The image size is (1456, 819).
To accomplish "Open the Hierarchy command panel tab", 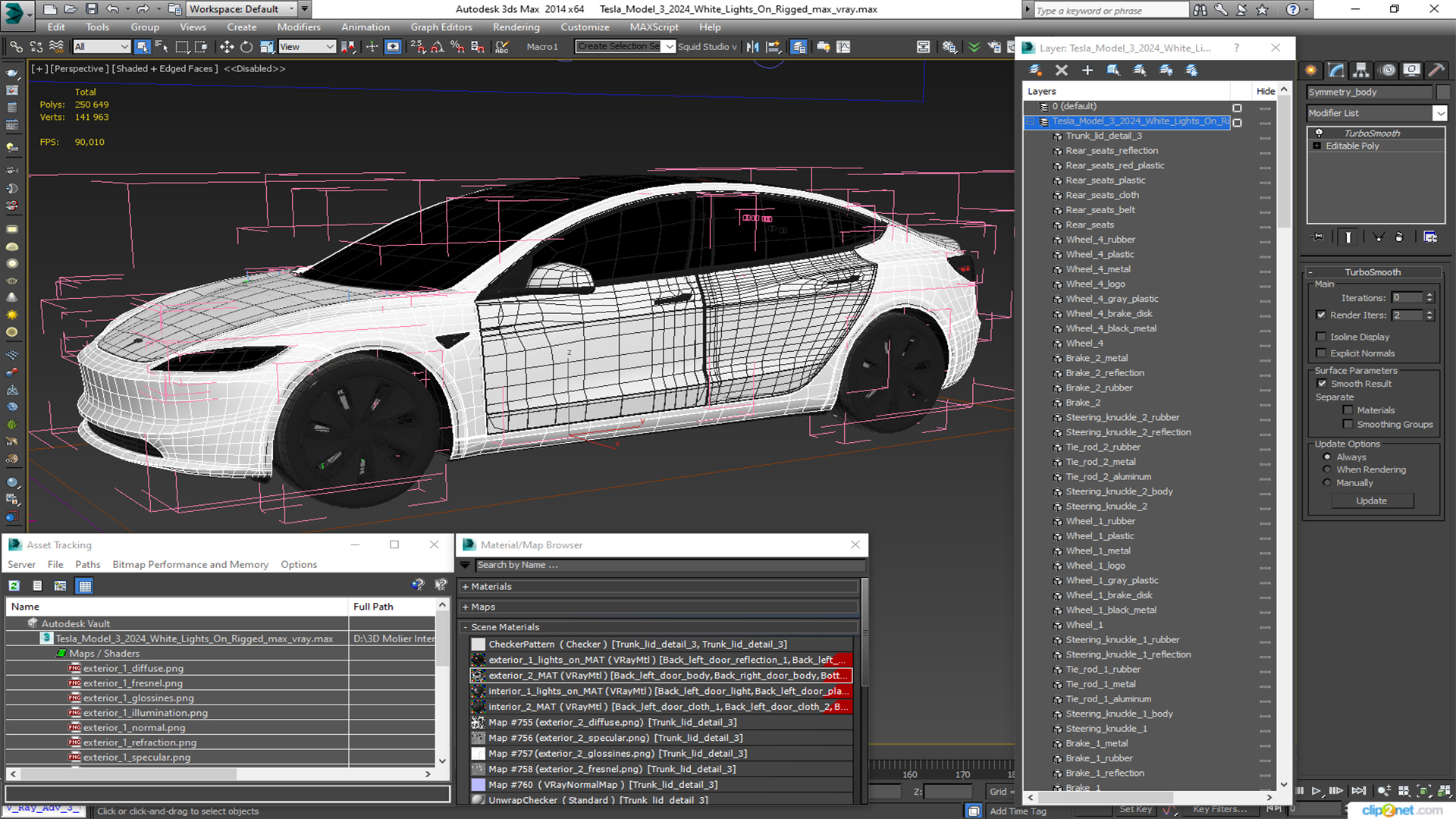I will pyautogui.click(x=1361, y=71).
